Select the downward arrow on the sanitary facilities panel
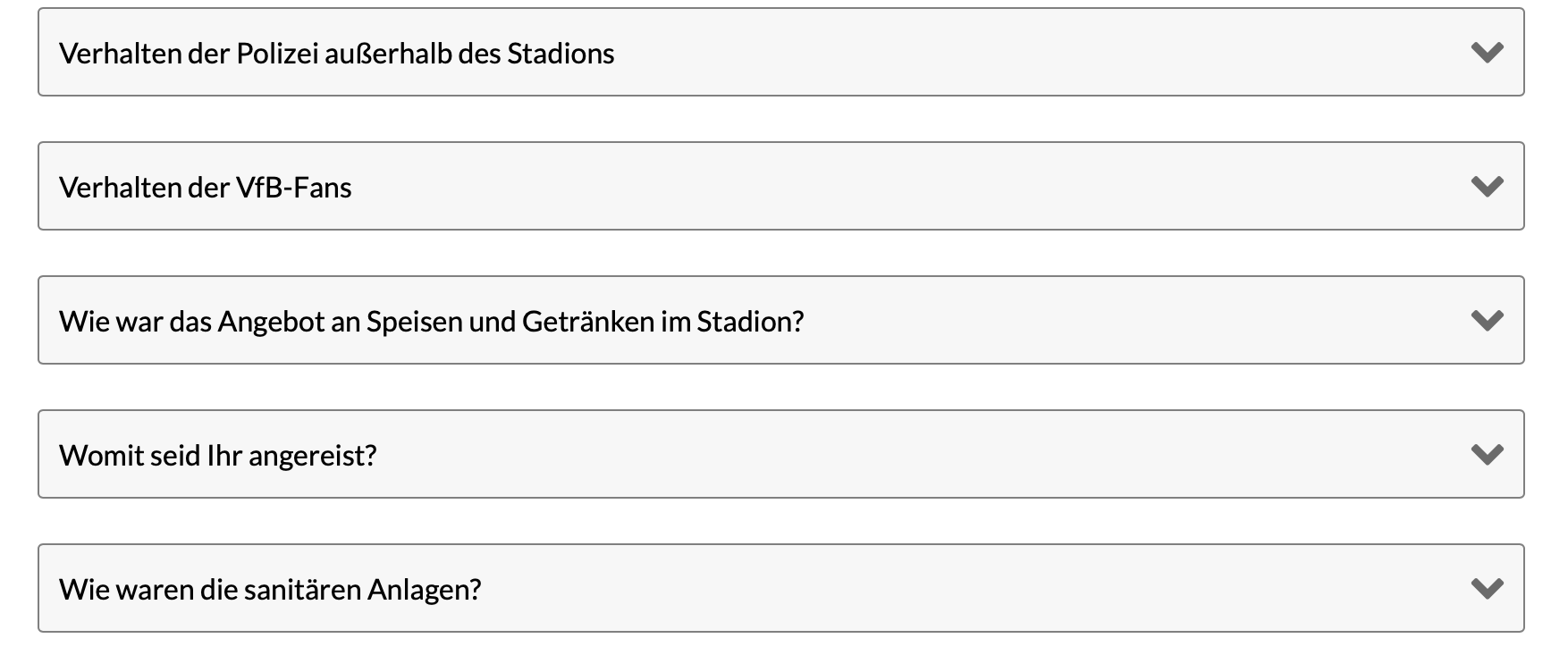The height and width of the screenshot is (672, 1568). [1487, 588]
